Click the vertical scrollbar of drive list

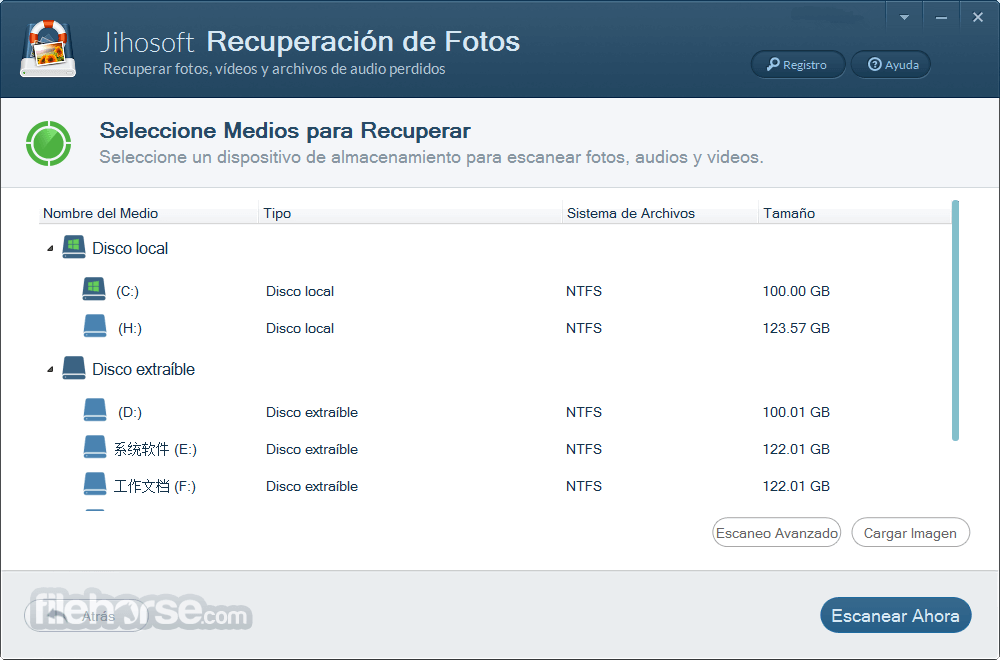955,320
